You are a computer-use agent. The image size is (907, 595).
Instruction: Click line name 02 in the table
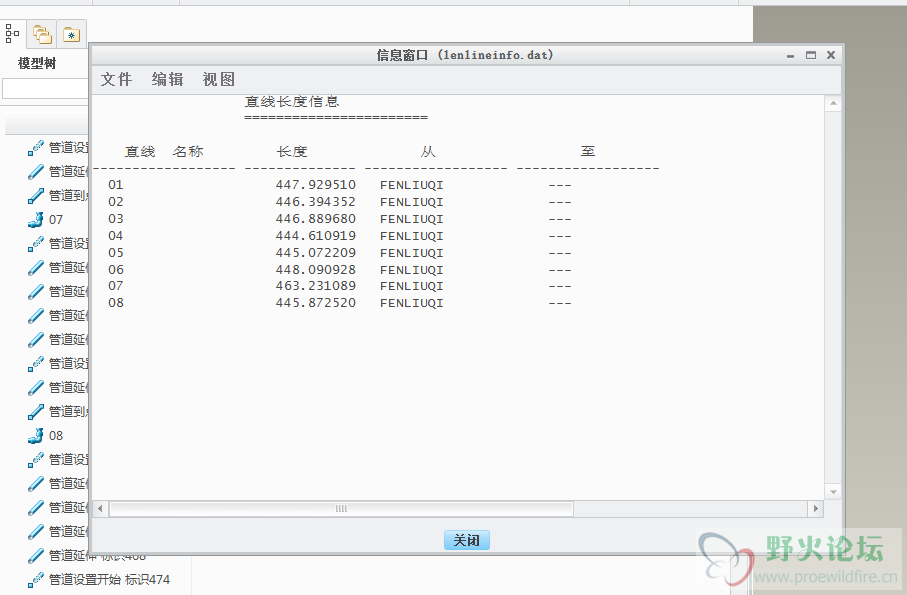click(x=116, y=202)
